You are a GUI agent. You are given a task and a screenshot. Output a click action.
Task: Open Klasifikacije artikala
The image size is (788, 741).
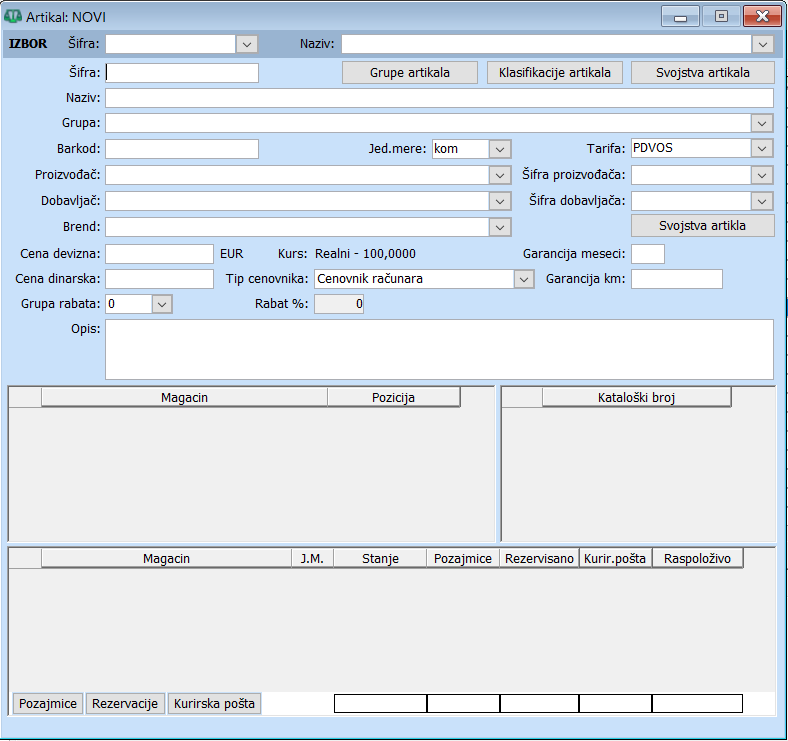coord(554,73)
